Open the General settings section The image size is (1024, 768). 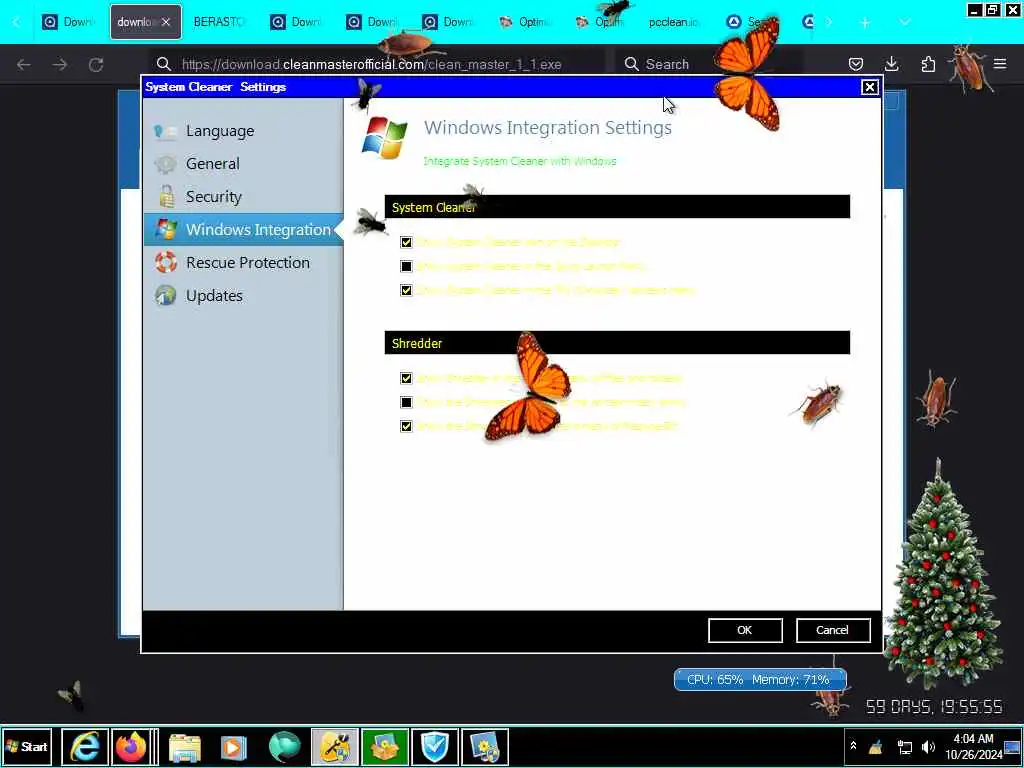(243, 164)
